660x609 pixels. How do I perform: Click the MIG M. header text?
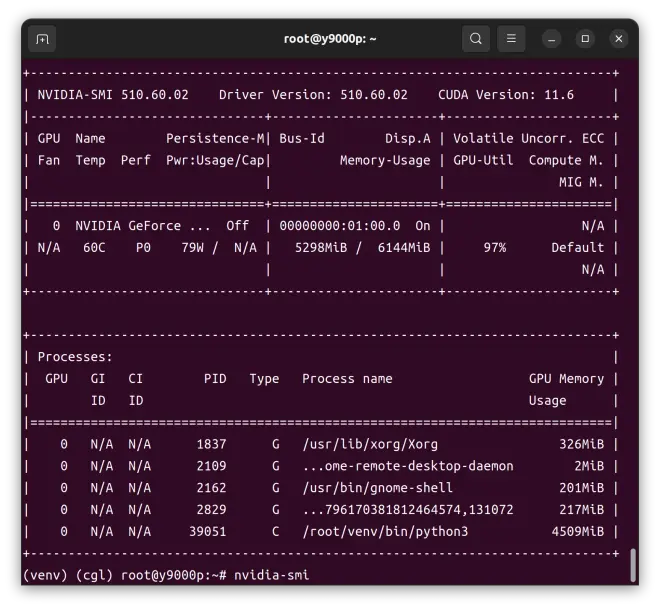[x=581, y=182]
